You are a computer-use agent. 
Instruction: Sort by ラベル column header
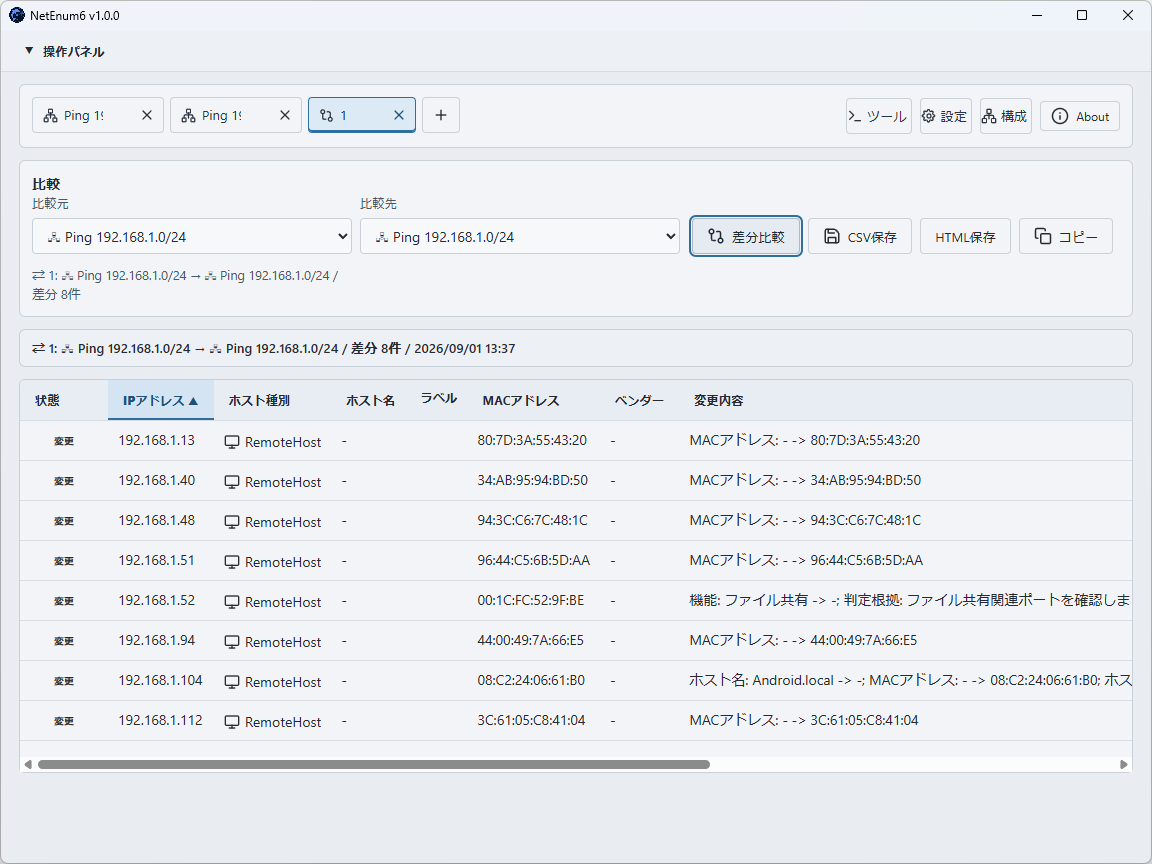(439, 398)
